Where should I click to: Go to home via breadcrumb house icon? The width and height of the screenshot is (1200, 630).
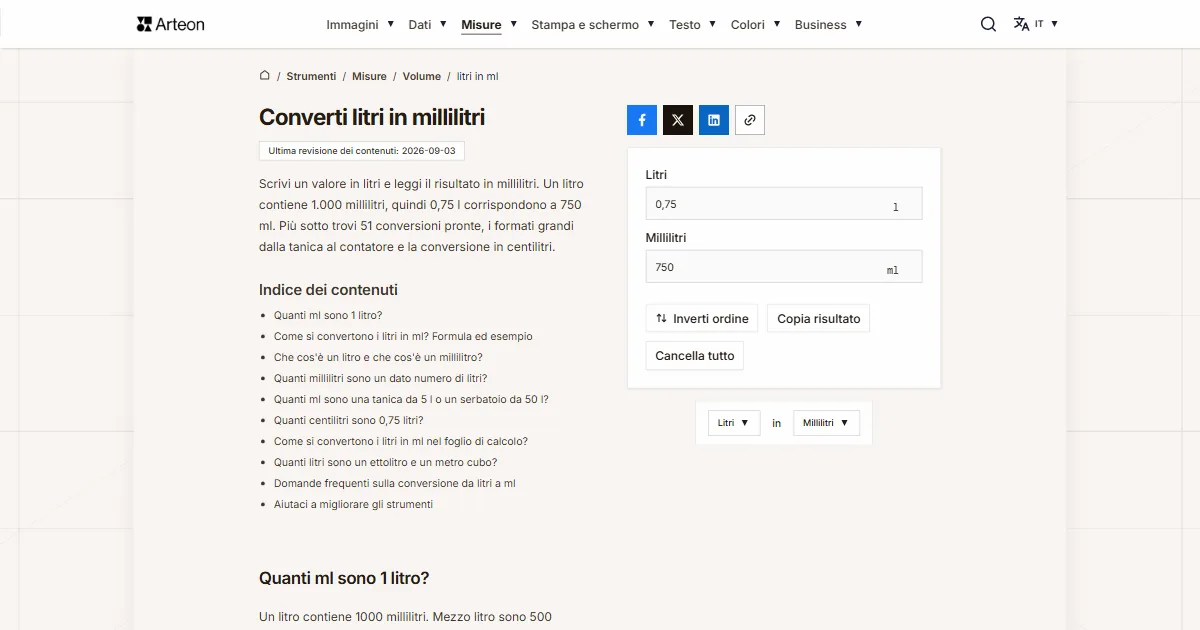coord(265,75)
